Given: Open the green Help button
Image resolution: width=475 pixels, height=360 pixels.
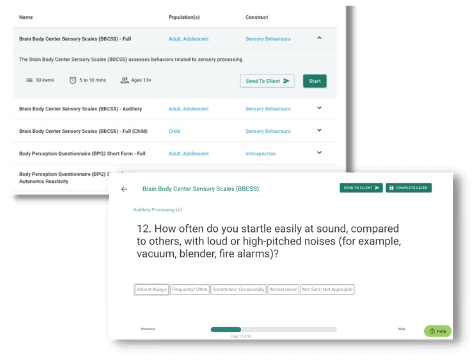Looking at the screenshot, I should (x=438, y=331).
